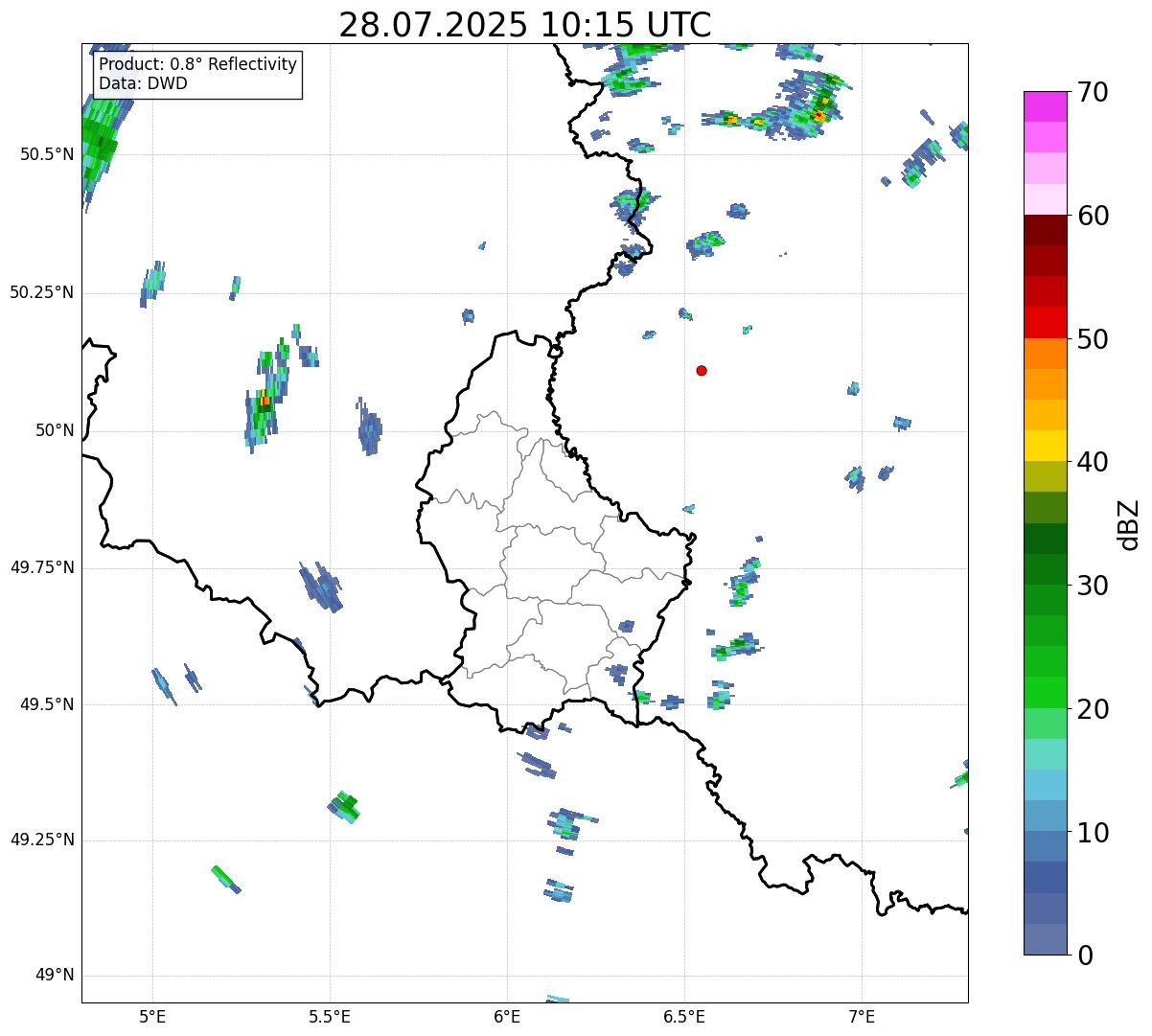
Task: Click the 50.25°N latitude label
Action: pos(41,293)
